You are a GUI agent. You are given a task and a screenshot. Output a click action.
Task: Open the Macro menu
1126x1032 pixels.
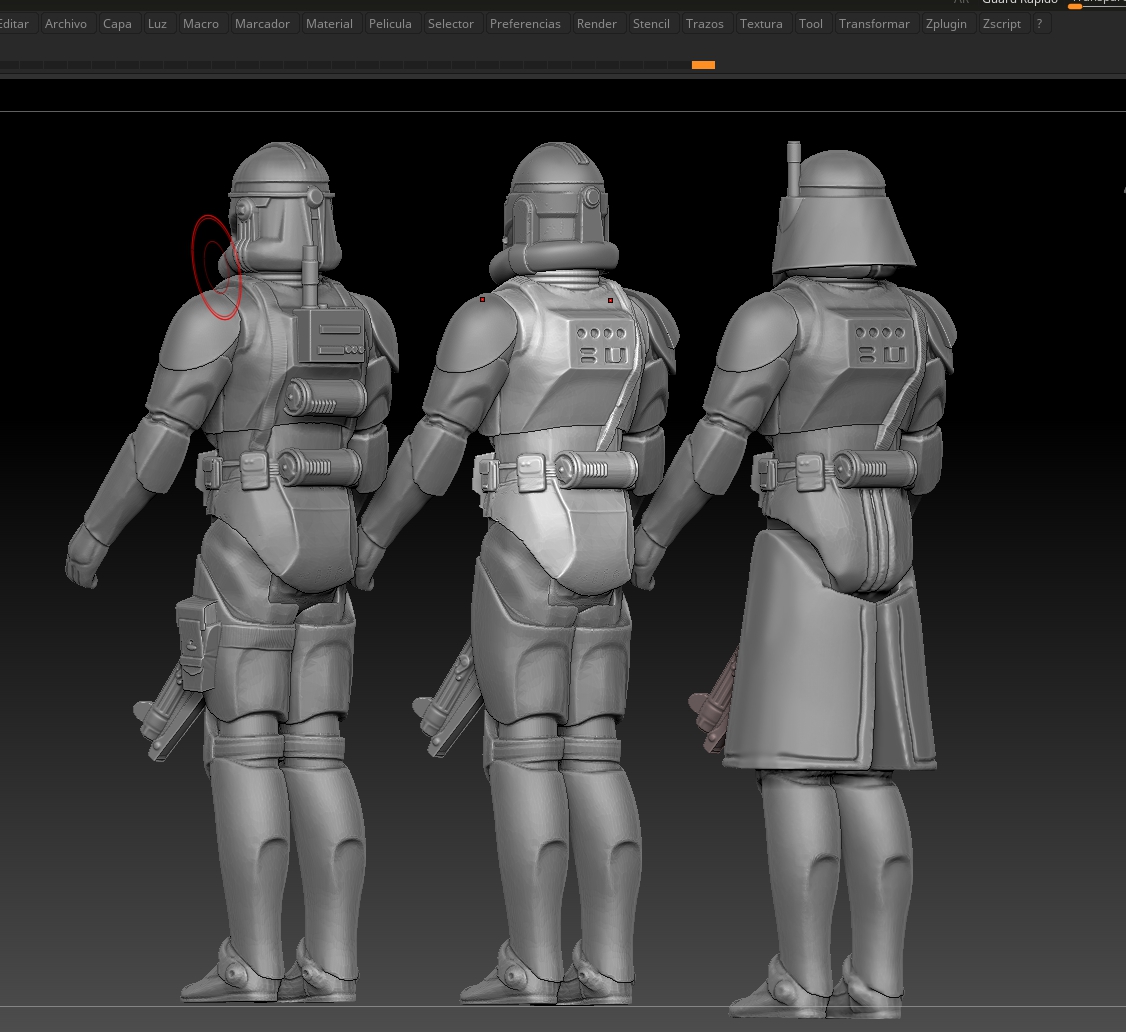201,24
